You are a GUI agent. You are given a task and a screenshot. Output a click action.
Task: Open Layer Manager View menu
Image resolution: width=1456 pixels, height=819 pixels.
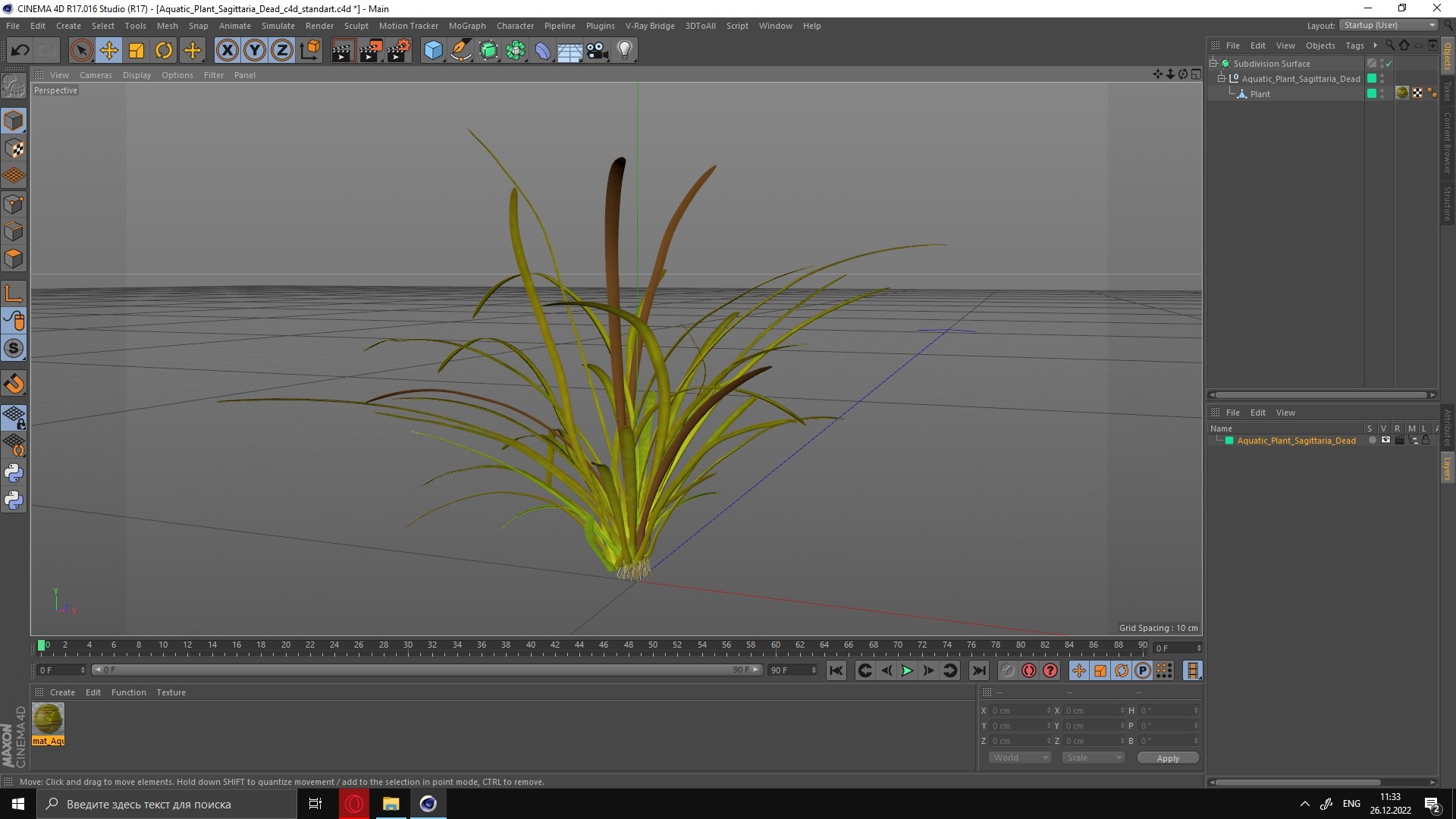tap(1285, 413)
